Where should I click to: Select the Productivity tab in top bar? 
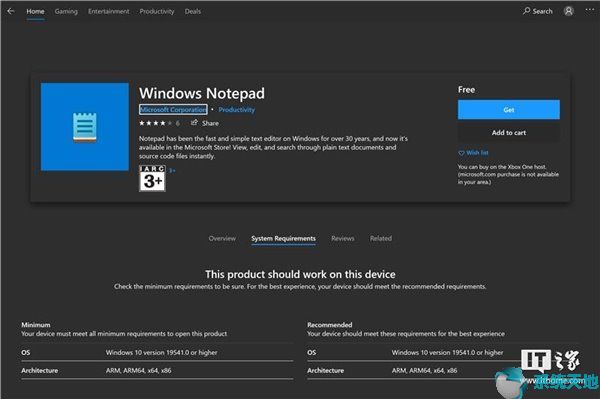tap(157, 11)
